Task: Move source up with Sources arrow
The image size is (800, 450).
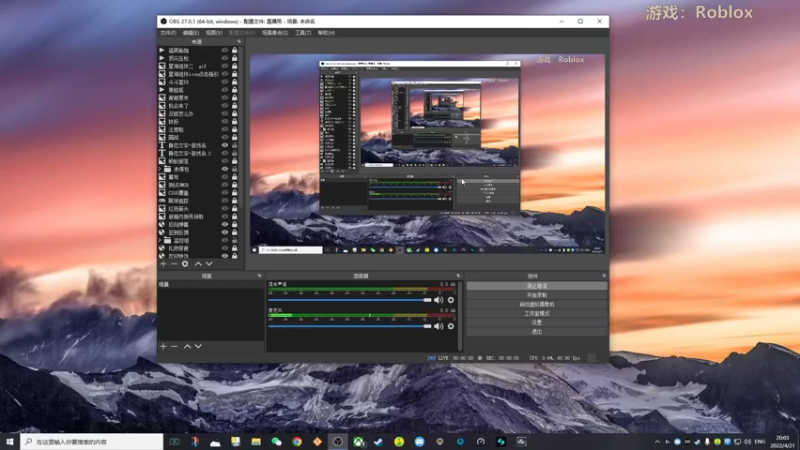Action: pyautogui.click(x=198, y=264)
